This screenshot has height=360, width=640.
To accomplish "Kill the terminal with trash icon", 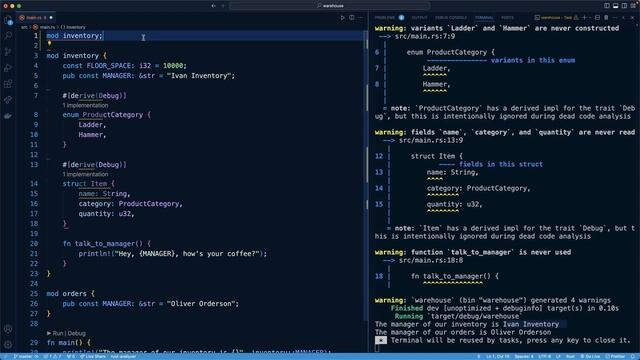I will point(606,18).
